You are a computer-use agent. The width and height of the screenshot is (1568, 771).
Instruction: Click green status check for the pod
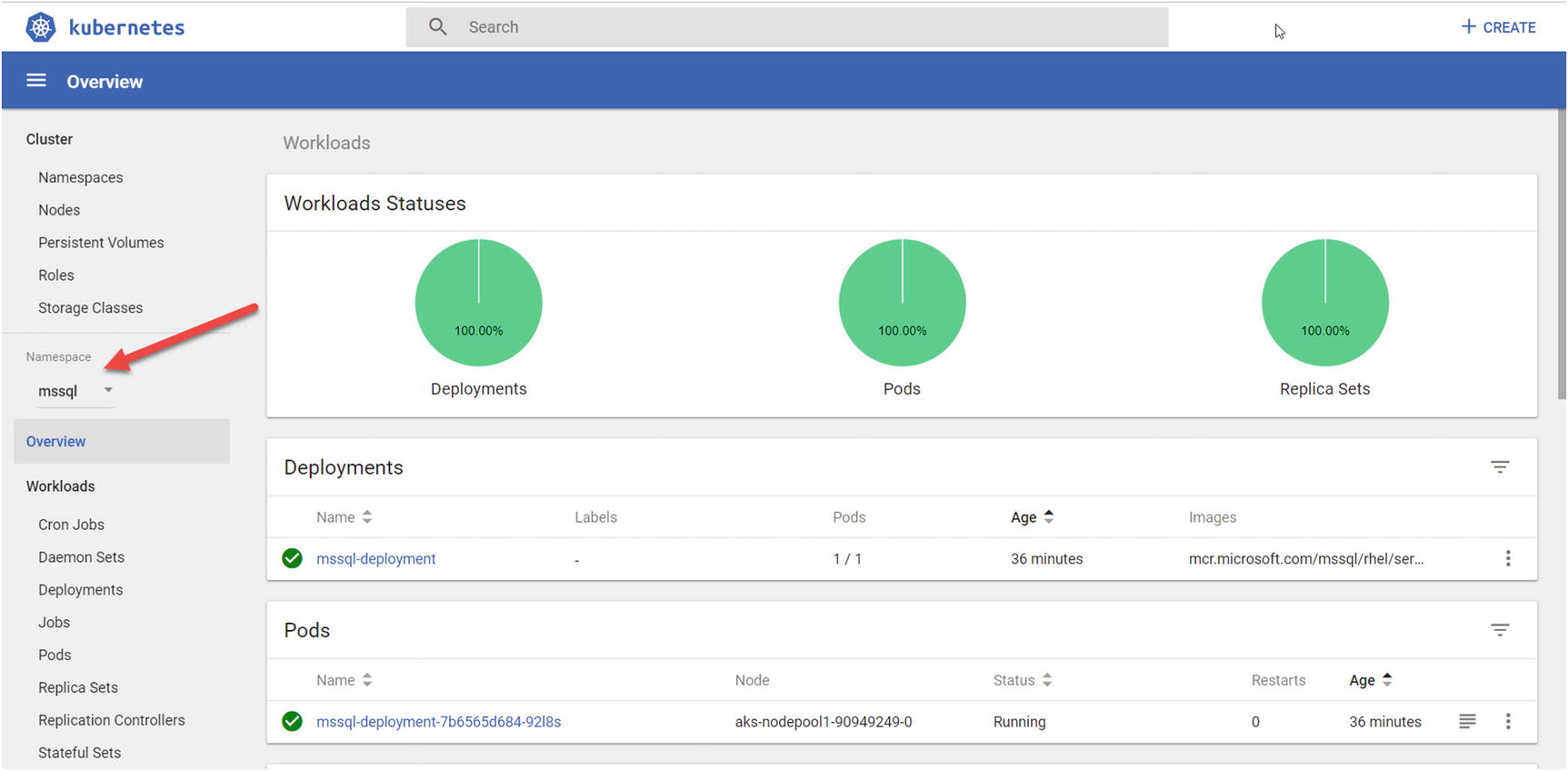coord(292,721)
